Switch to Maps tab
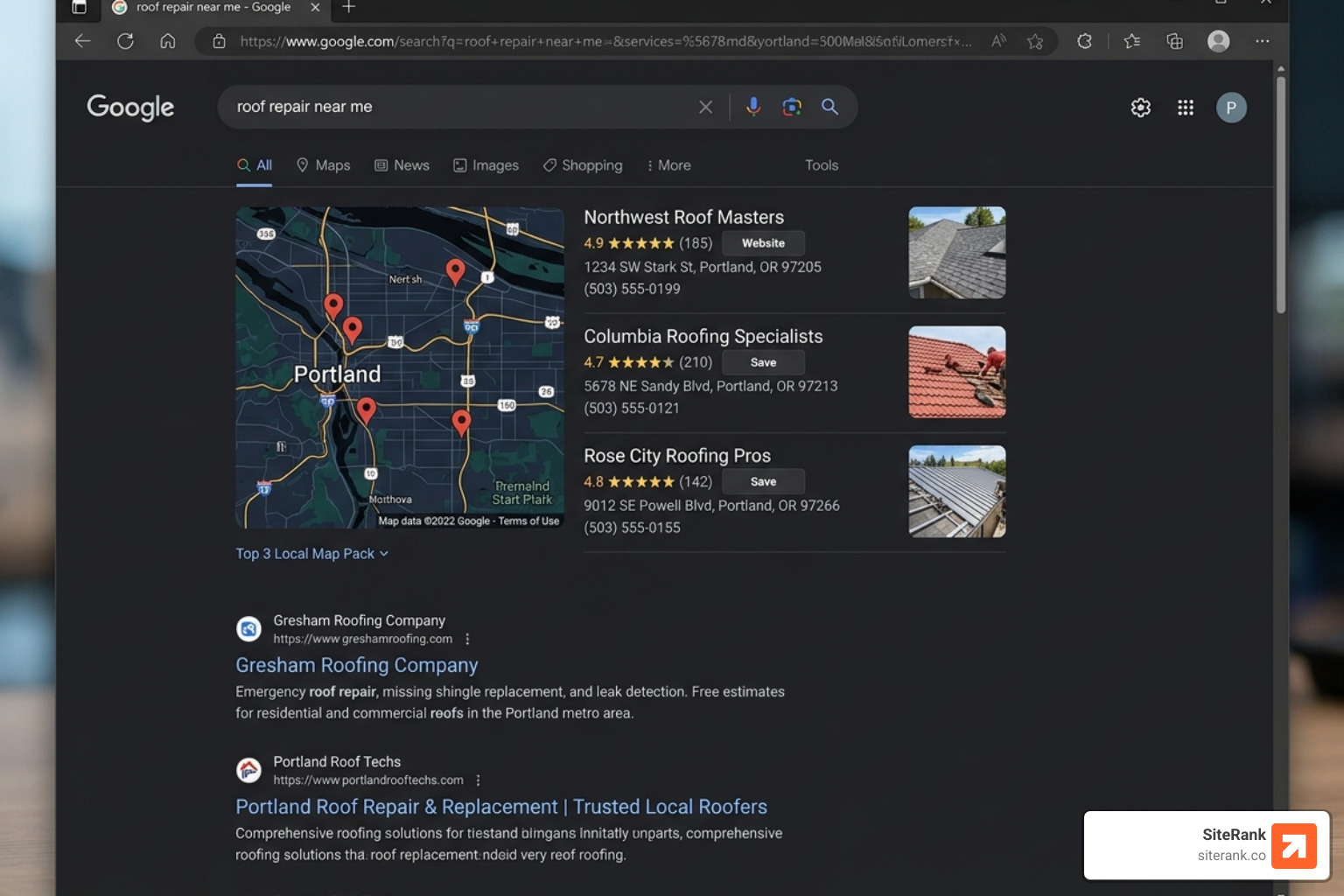The width and height of the screenshot is (1344, 896). pyautogui.click(x=323, y=165)
